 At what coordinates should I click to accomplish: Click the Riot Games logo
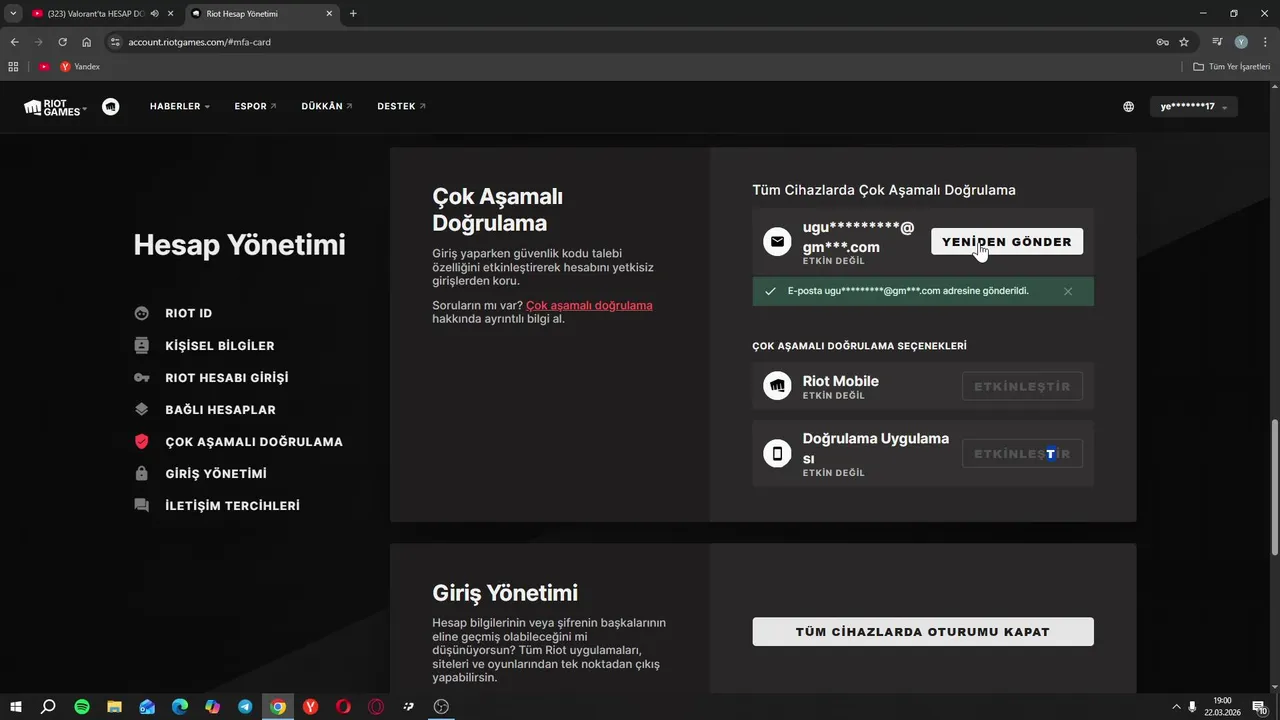point(52,106)
